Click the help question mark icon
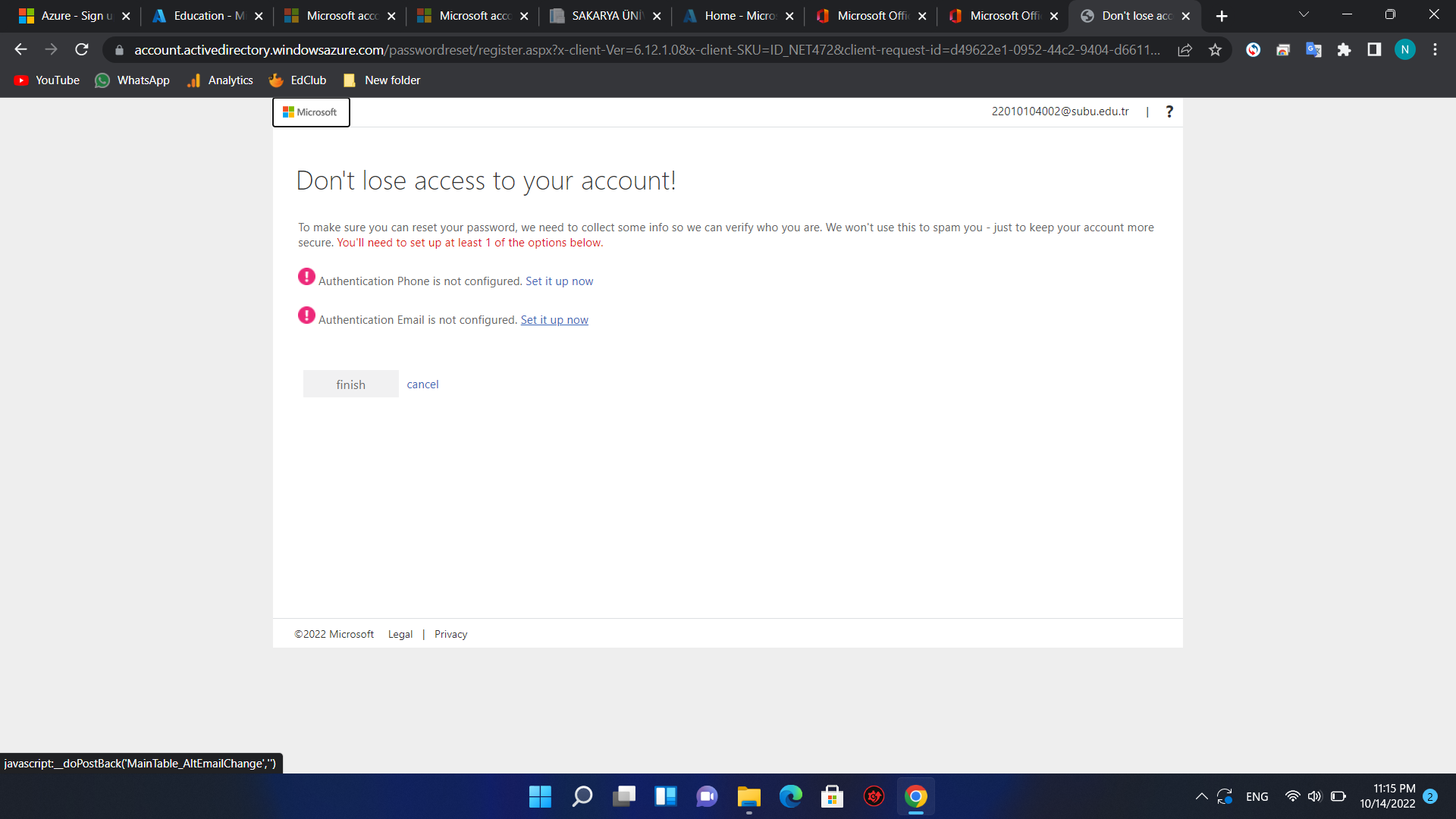 (x=1169, y=111)
